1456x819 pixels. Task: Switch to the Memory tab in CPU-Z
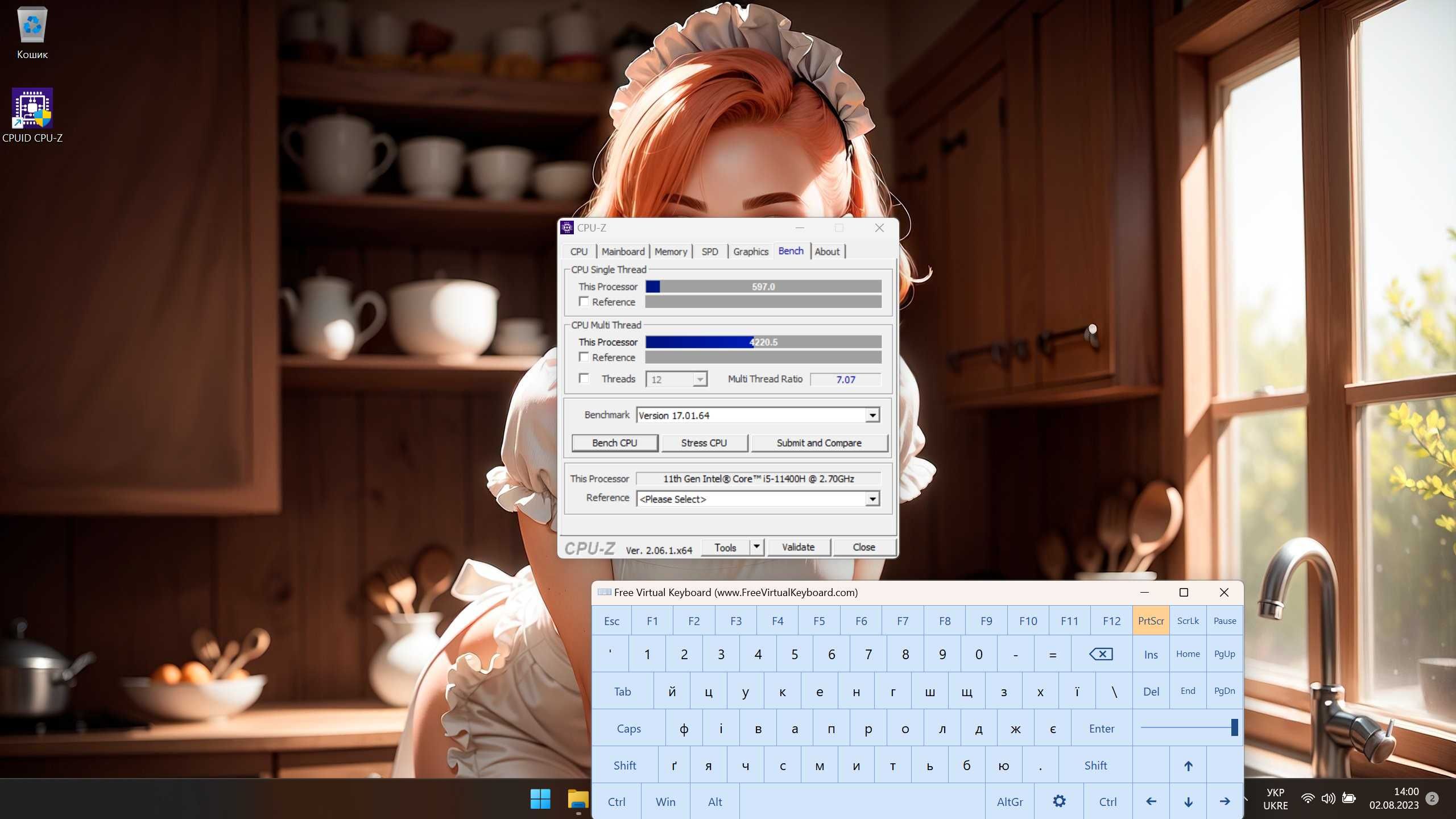click(671, 251)
